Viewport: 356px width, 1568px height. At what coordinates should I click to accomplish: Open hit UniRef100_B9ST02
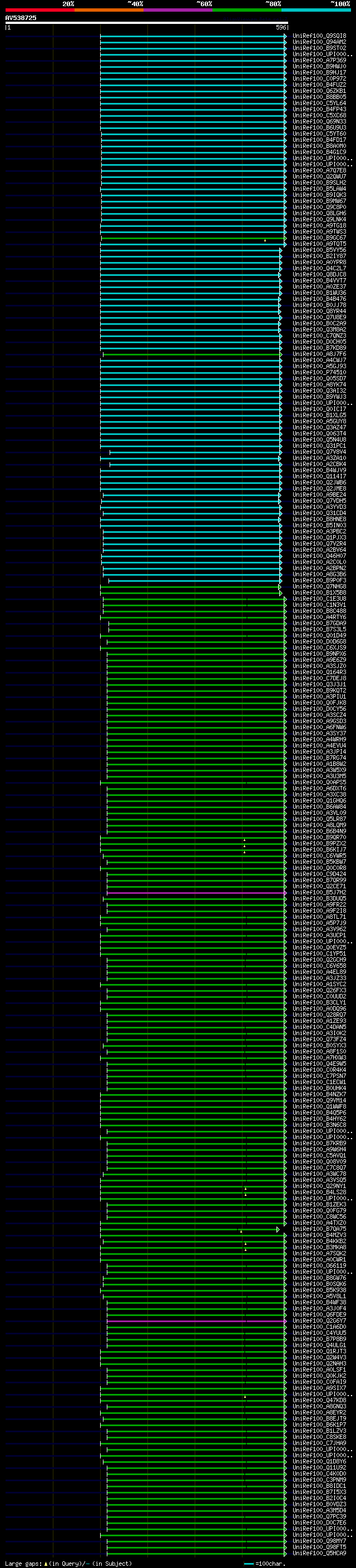tap(319, 48)
